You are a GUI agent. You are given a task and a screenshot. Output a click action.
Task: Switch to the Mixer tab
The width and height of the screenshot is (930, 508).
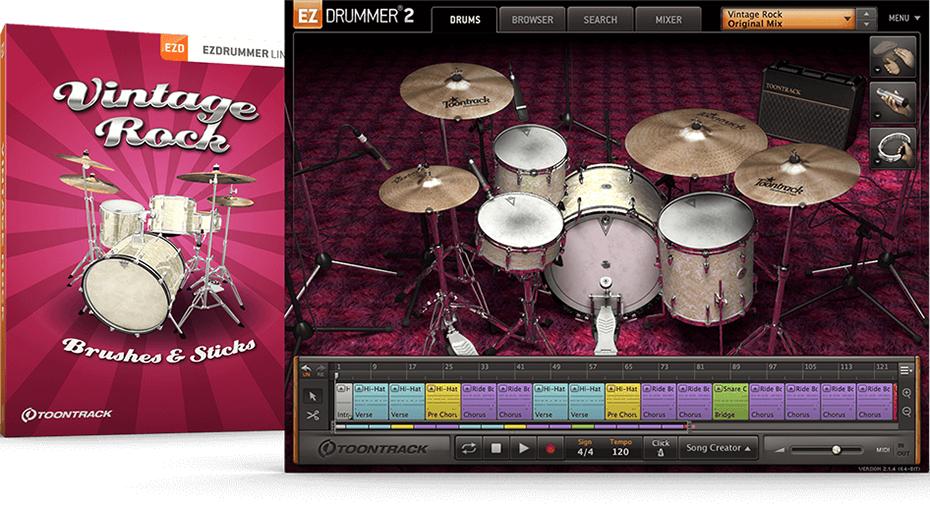(x=668, y=19)
